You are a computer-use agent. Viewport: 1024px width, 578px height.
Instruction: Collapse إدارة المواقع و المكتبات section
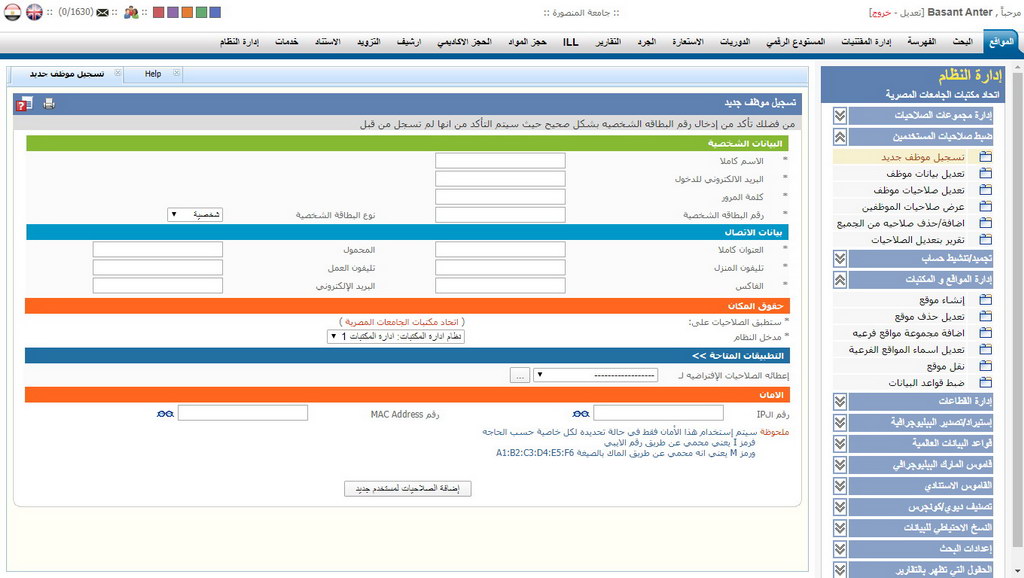pyautogui.click(x=840, y=280)
